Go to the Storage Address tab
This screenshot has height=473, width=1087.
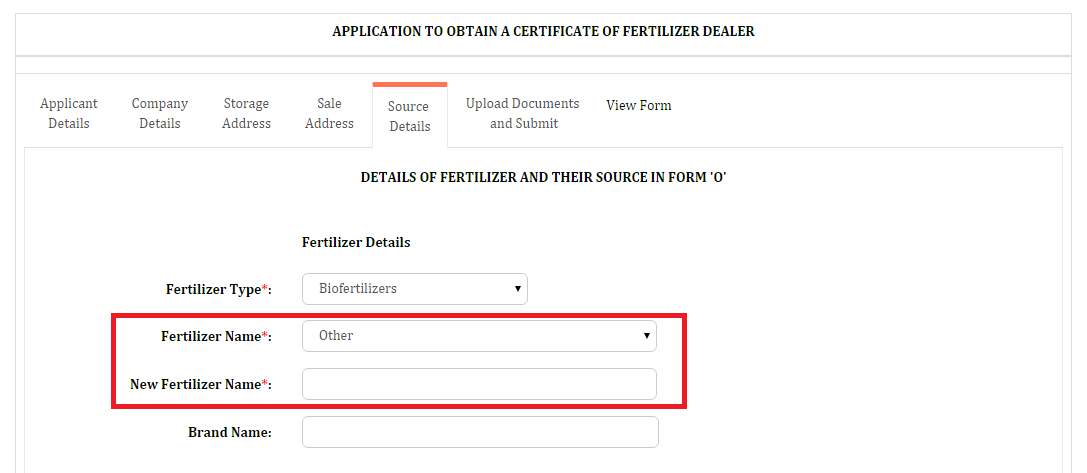pos(247,114)
